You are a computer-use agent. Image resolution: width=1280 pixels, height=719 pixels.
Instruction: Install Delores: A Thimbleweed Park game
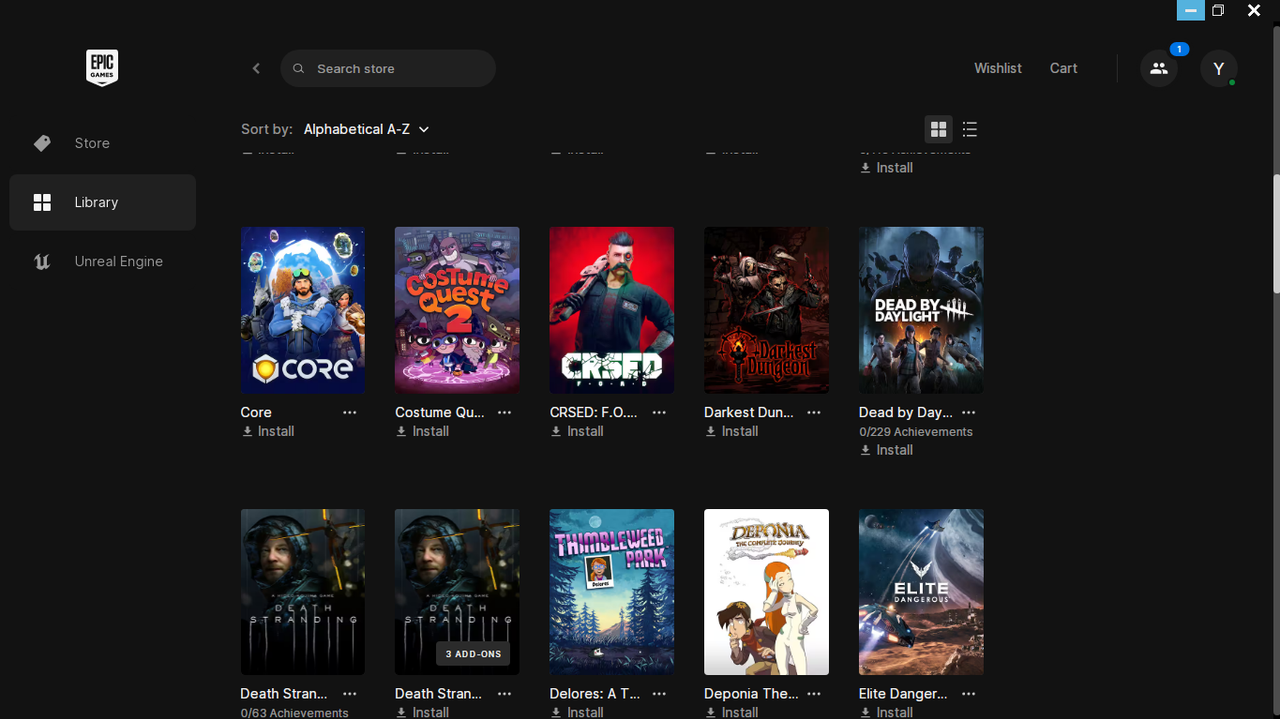[577, 712]
